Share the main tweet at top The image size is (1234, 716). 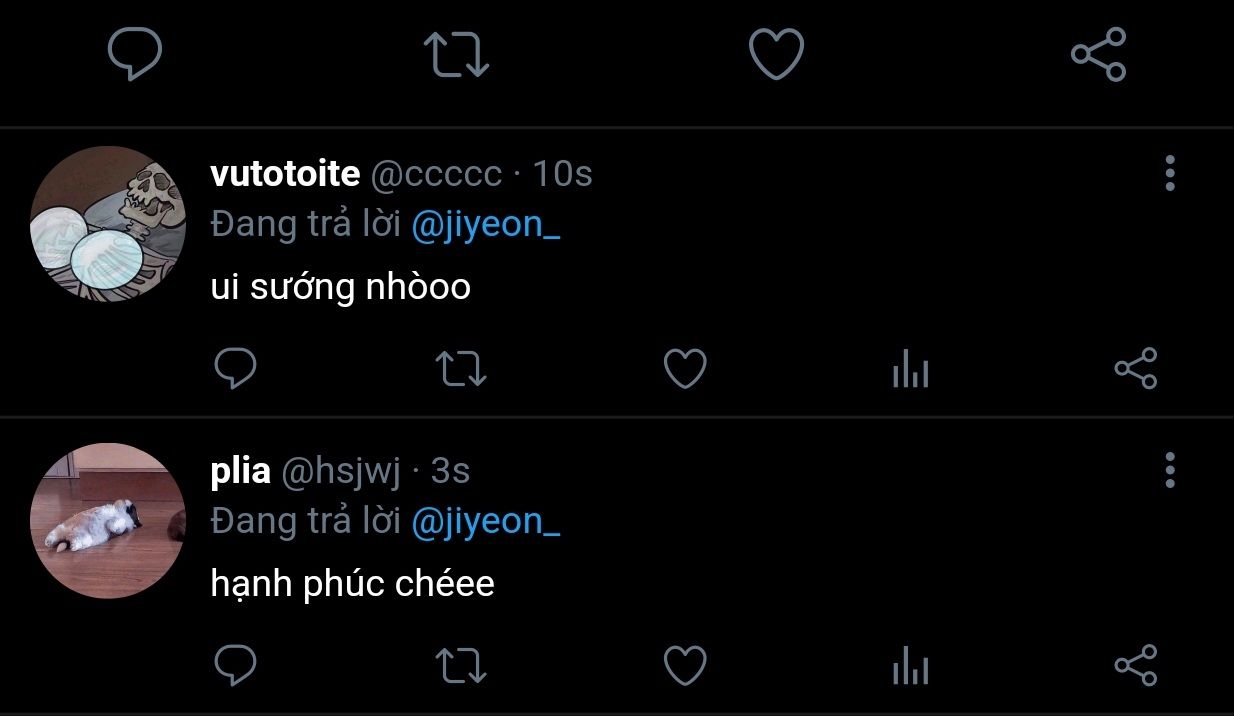point(1098,54)
